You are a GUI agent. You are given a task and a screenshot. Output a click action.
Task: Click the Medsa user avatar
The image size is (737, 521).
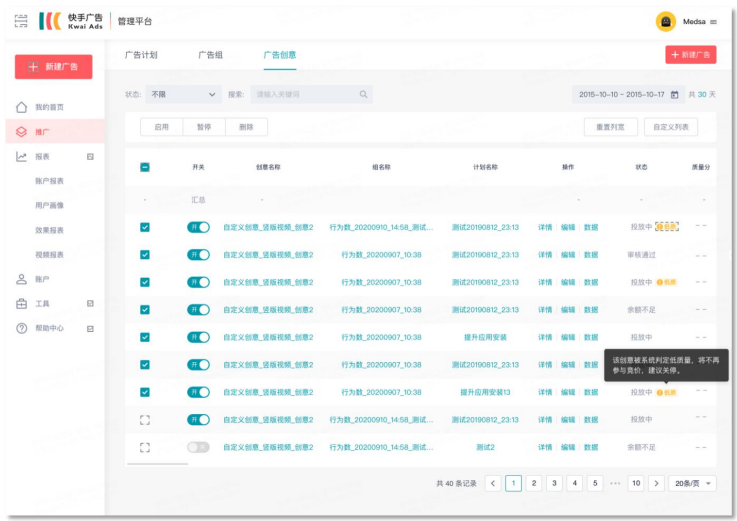[666, 22]
